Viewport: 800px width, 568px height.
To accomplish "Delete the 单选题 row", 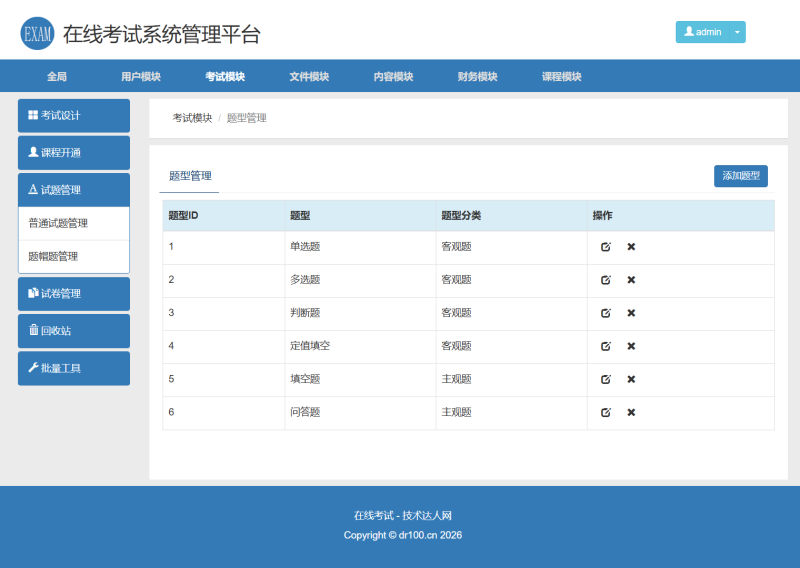I will point(631,247).
